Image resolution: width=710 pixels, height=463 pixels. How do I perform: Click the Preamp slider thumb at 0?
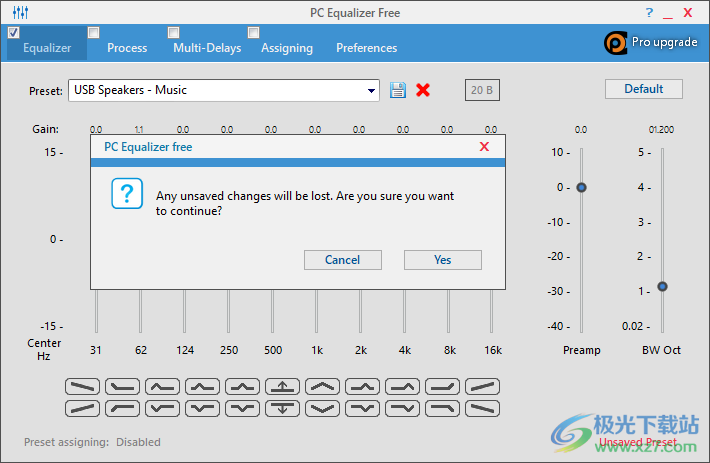pos(581,187)
